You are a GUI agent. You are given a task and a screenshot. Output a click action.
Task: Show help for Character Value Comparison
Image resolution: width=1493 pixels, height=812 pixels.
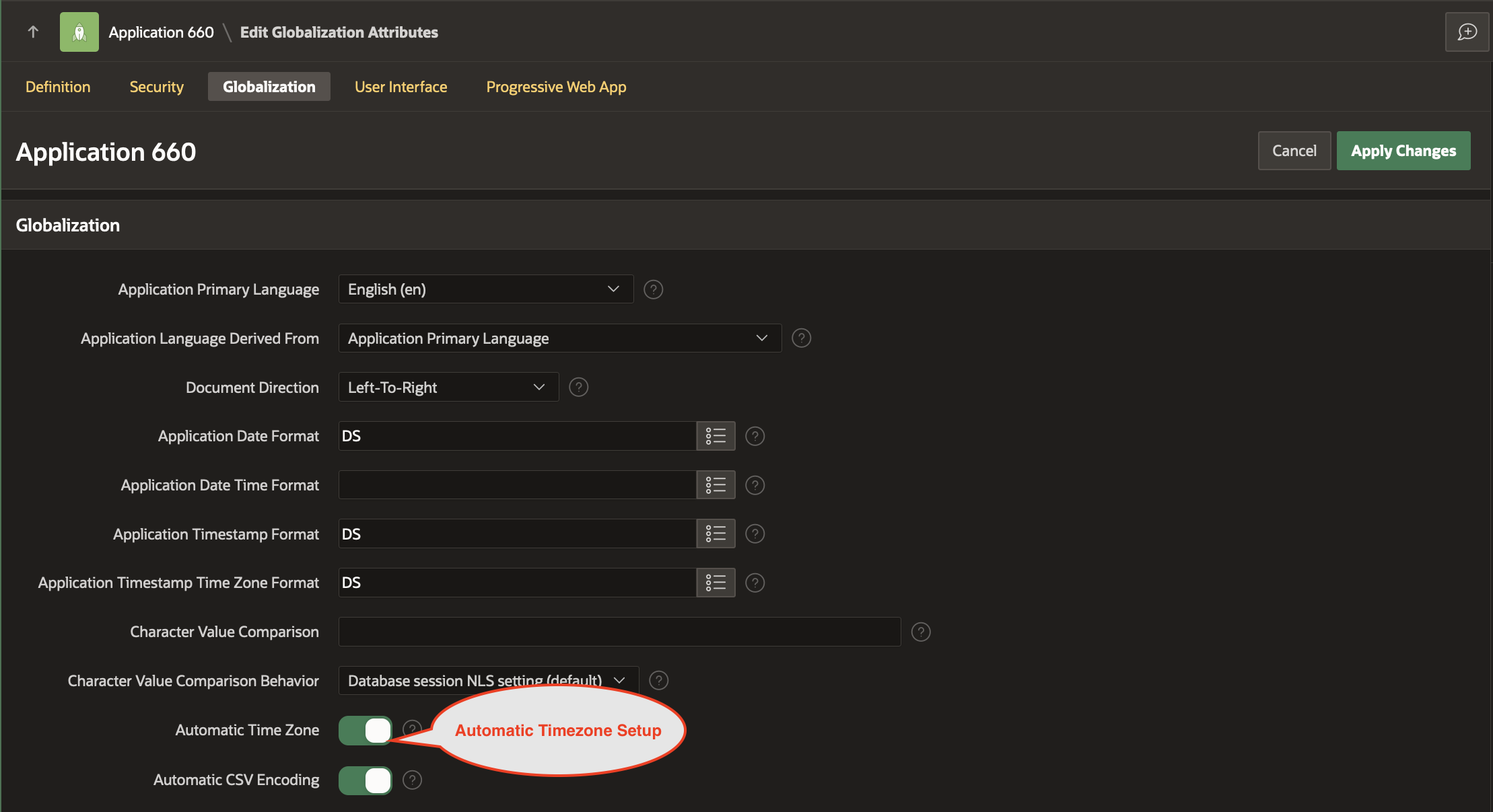920,632
